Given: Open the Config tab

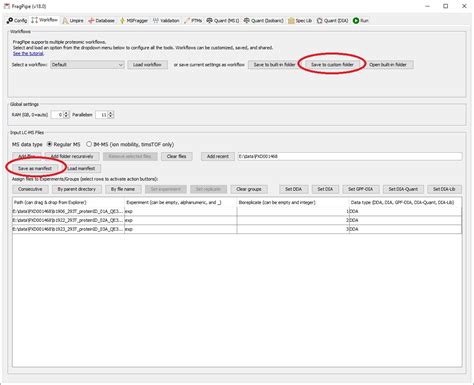Looking at the screenshot, I should tap(17, 21).
